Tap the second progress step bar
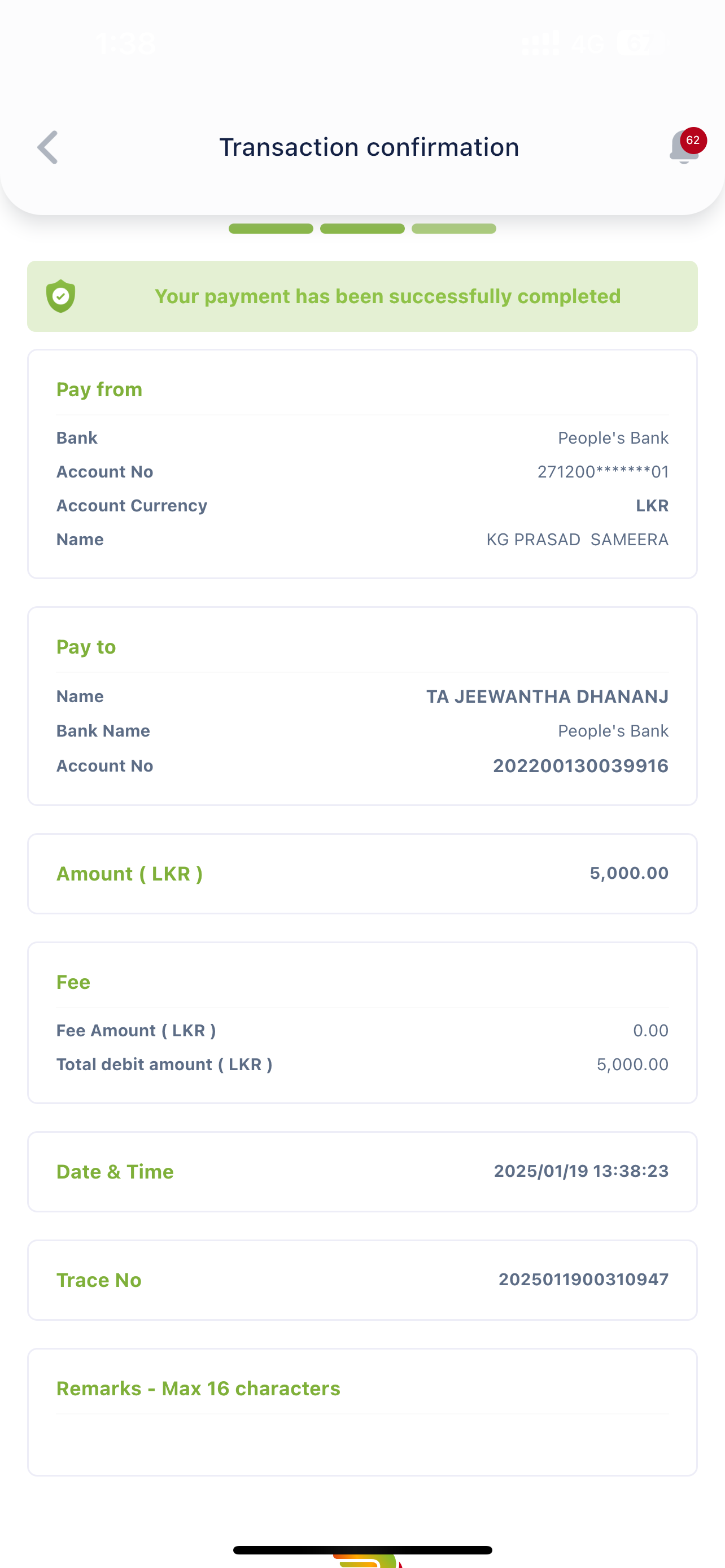725x1568 pixels. [x=362, y=229]
